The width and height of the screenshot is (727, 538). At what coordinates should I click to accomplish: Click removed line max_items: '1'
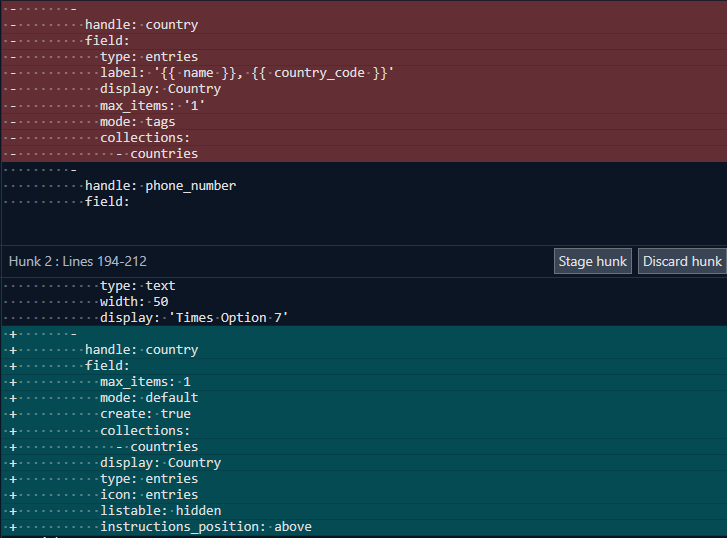coord(364,106)
